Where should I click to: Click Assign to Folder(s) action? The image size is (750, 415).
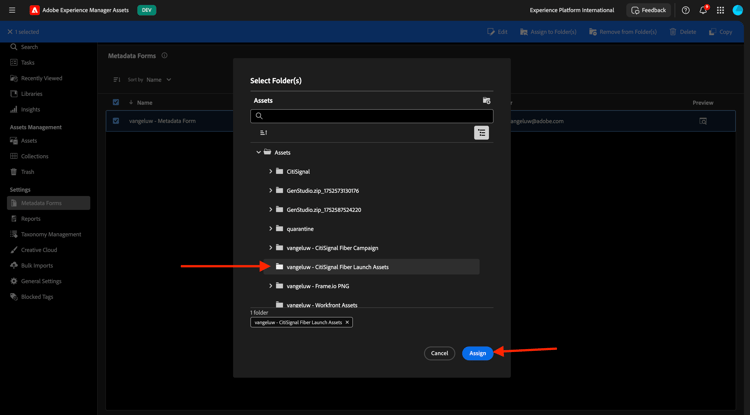click(549, 32)
